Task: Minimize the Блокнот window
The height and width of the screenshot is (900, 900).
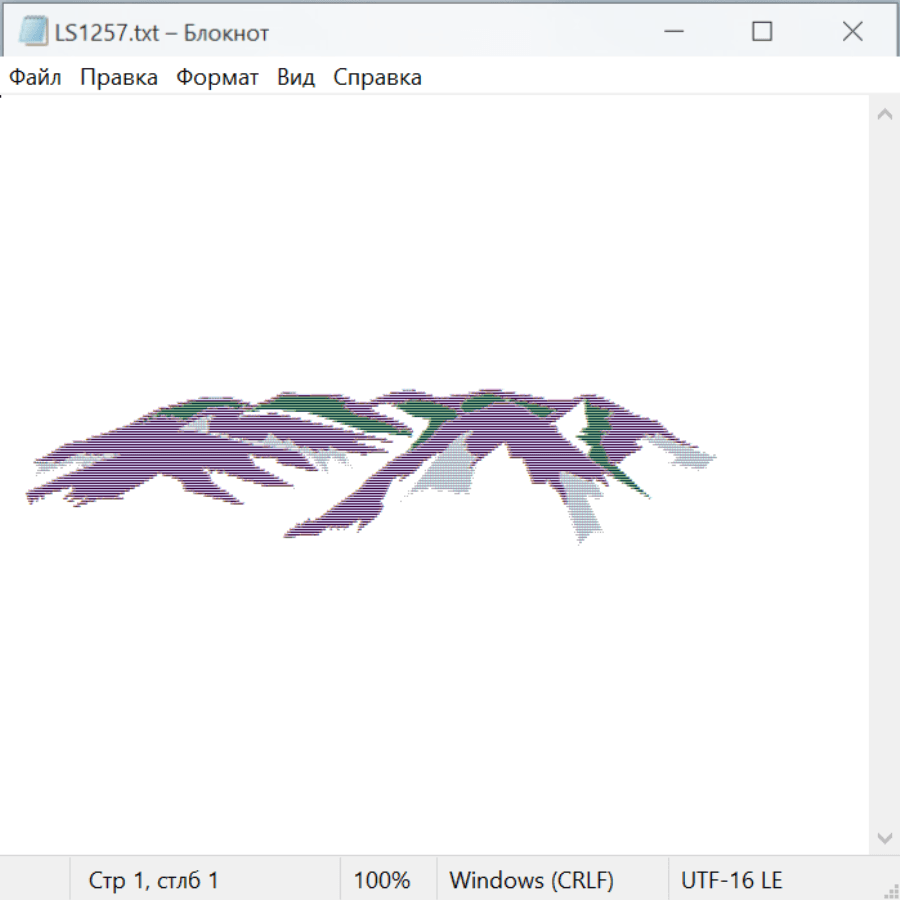Action: click(x=674, y=32)
